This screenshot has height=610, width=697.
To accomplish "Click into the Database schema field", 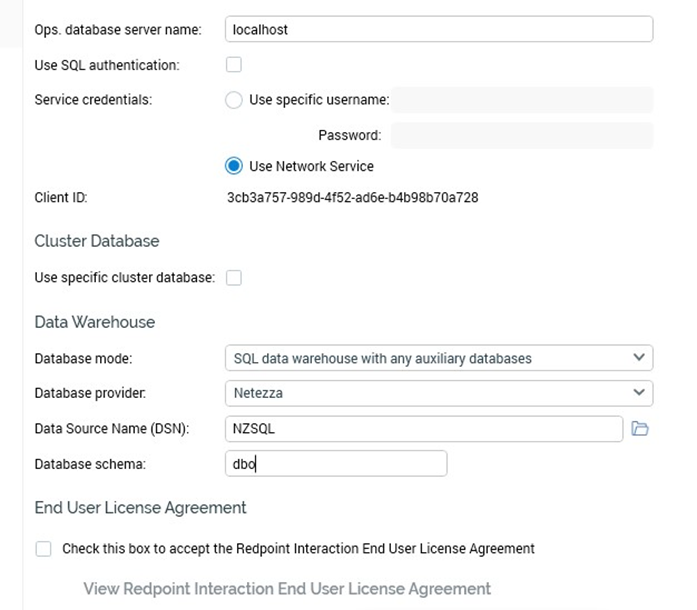I will 335,464.
